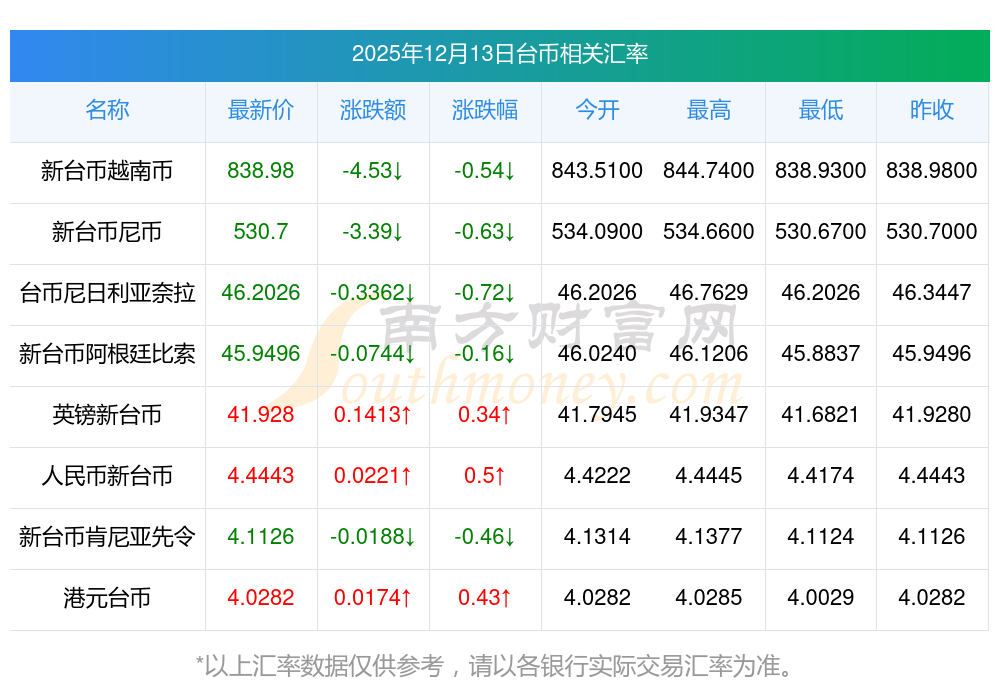Click change amount -0.0188↓
This screenshot has width=1000, height=697.
tap(372, 536)
